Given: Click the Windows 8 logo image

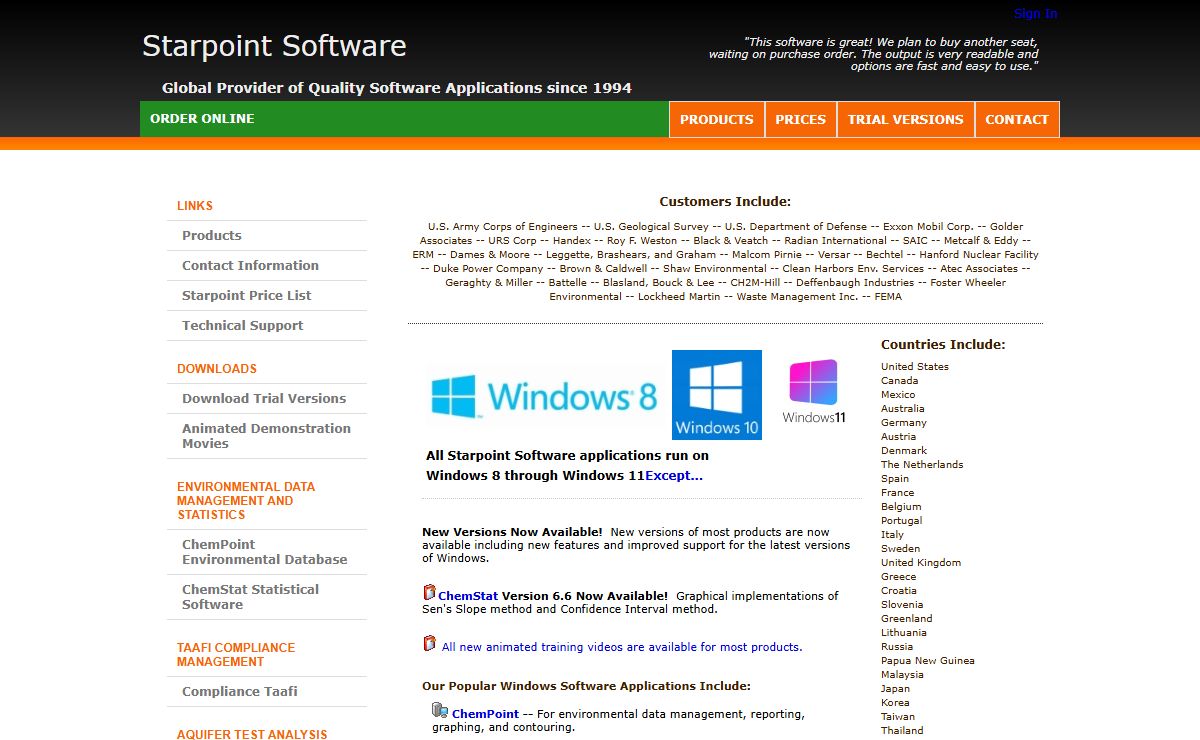Looking at the screenshot, I should pos(543,396).
